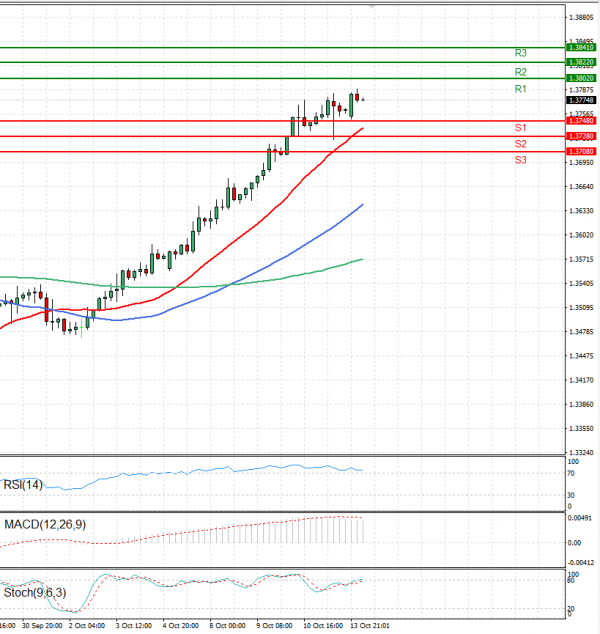Viewport: 600px width, 634px height.
Task: Click the 30 Sep 20:00 time label
Action: click(42, 626)
